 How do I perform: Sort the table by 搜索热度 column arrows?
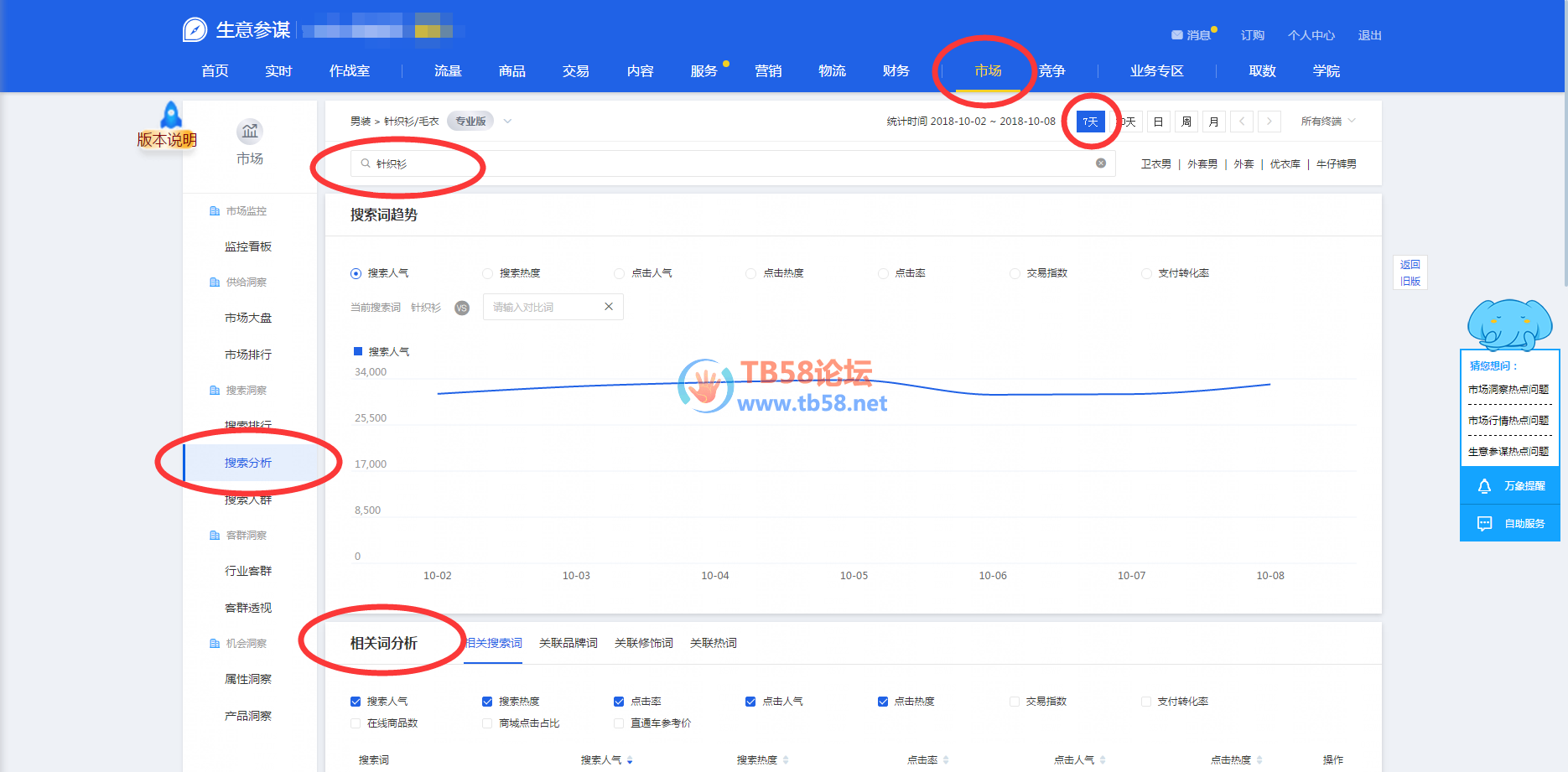click(786, 760)
